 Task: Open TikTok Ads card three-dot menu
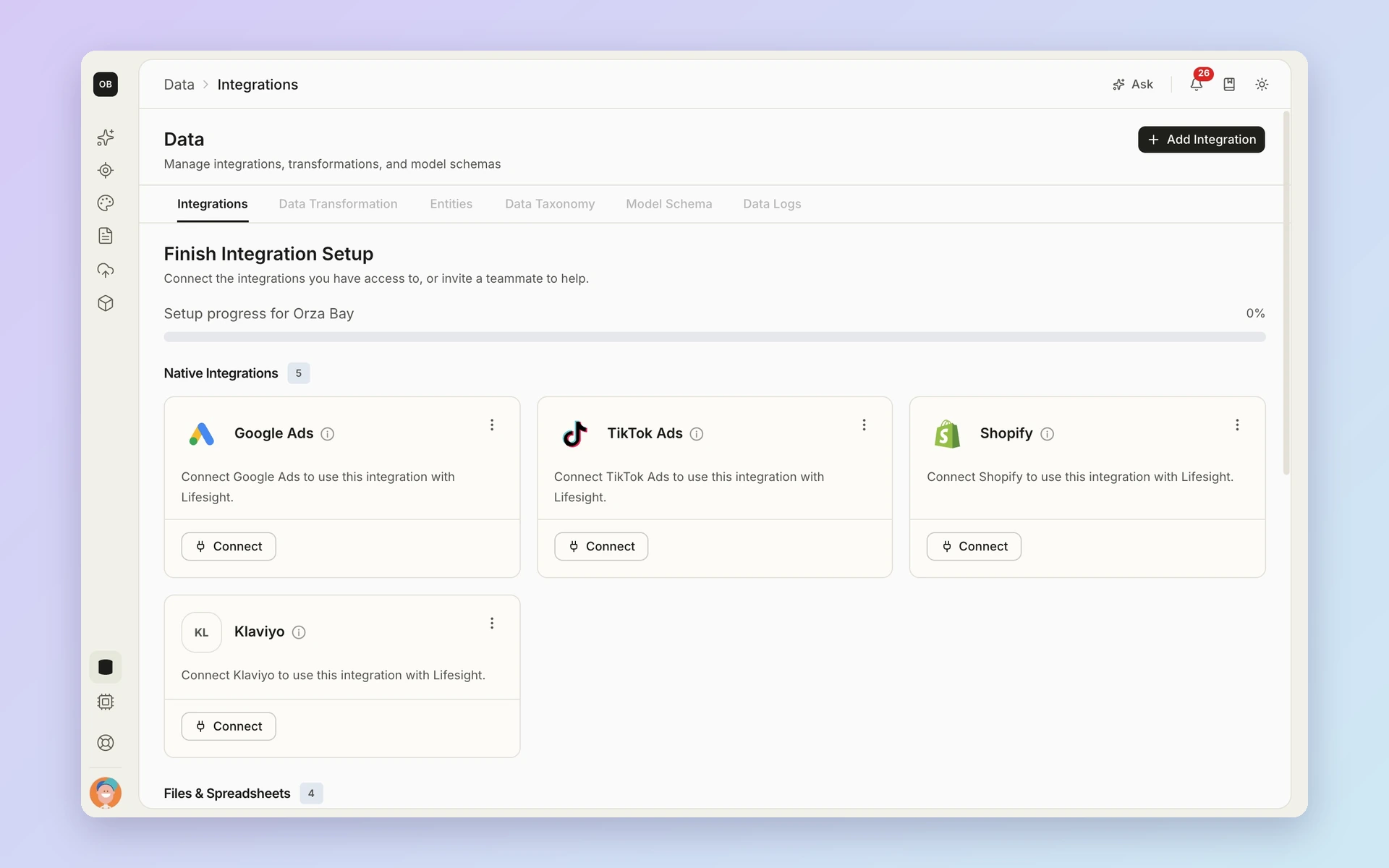(864, 425)
